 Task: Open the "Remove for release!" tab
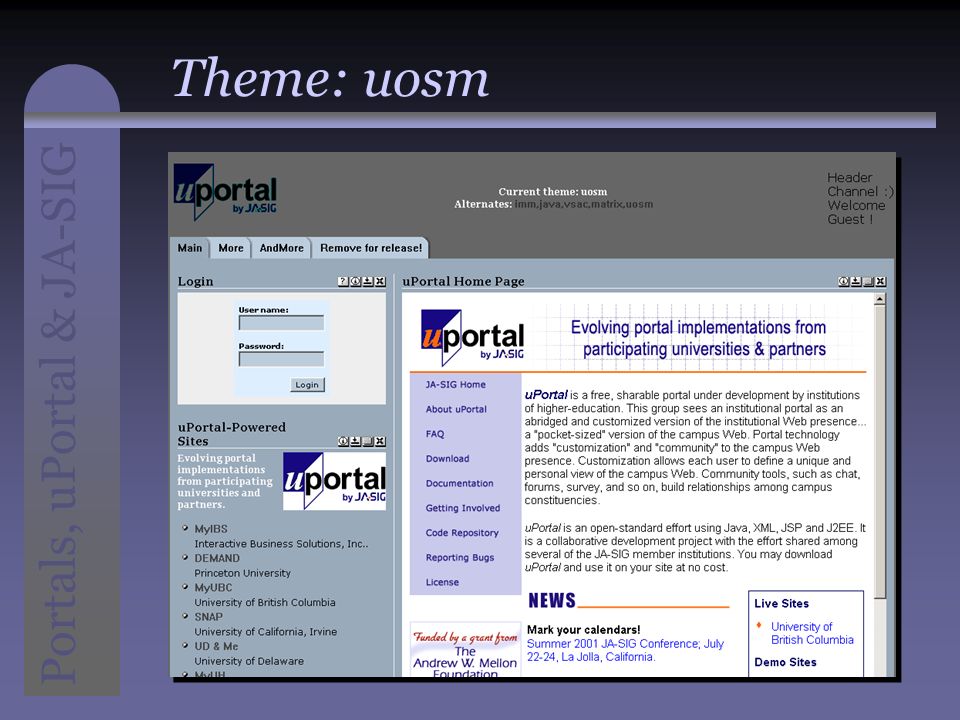point(371,248)
